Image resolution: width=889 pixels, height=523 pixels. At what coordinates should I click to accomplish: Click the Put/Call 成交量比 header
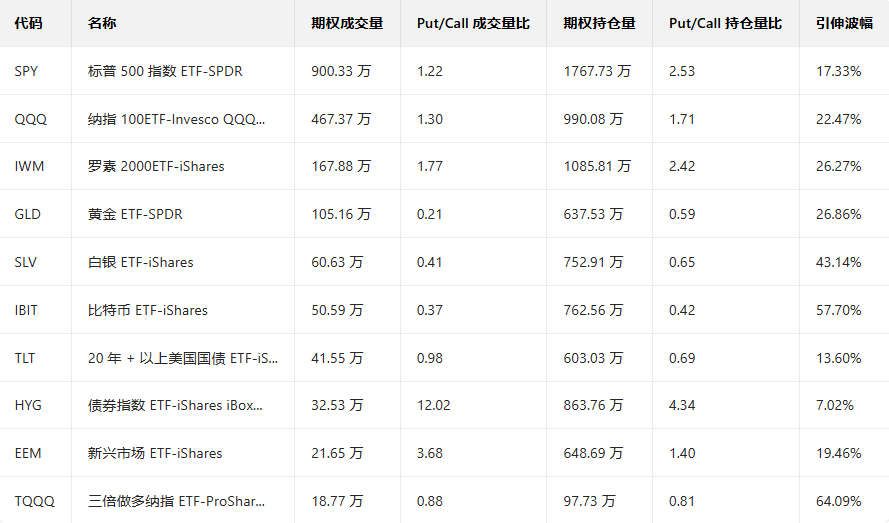pos(473,23)
